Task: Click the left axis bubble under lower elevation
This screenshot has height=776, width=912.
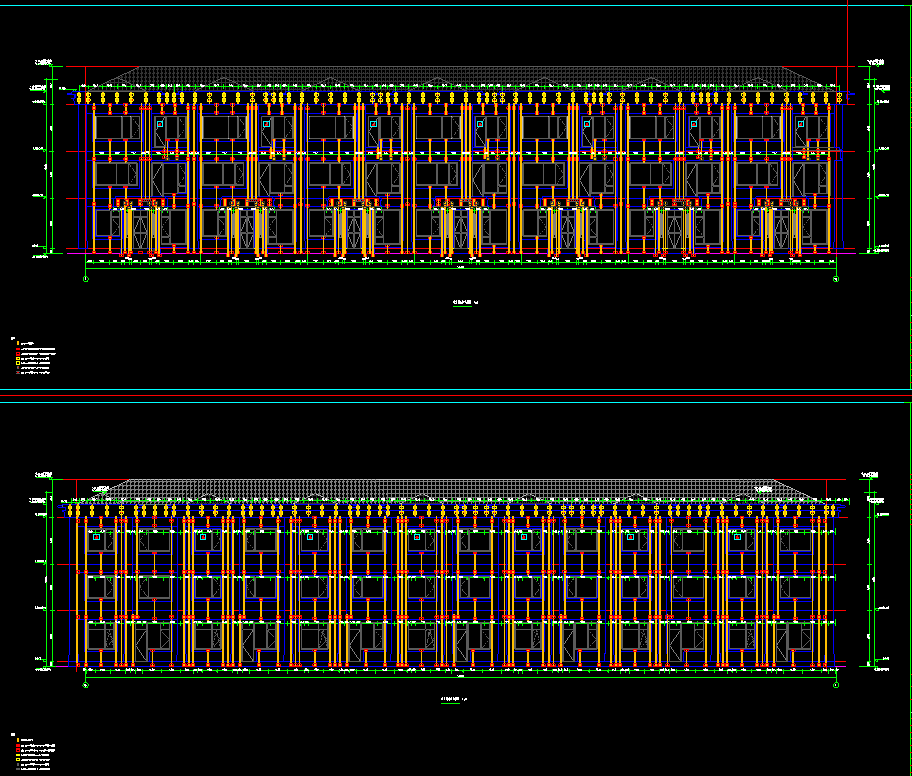Action: pyautogui.click(x=86, y=685)
